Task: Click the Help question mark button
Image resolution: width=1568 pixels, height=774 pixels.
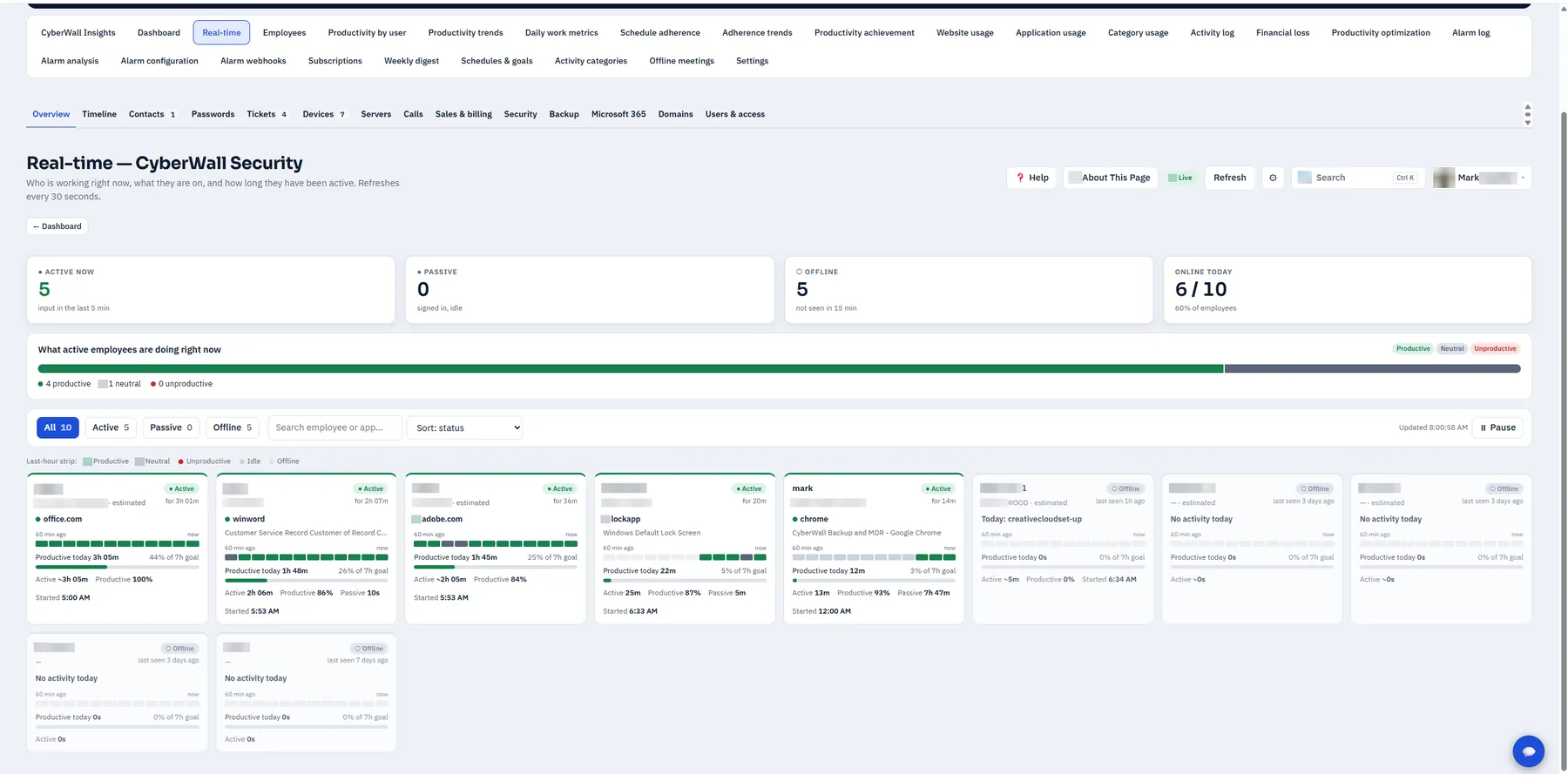Action: point(1032,178)
